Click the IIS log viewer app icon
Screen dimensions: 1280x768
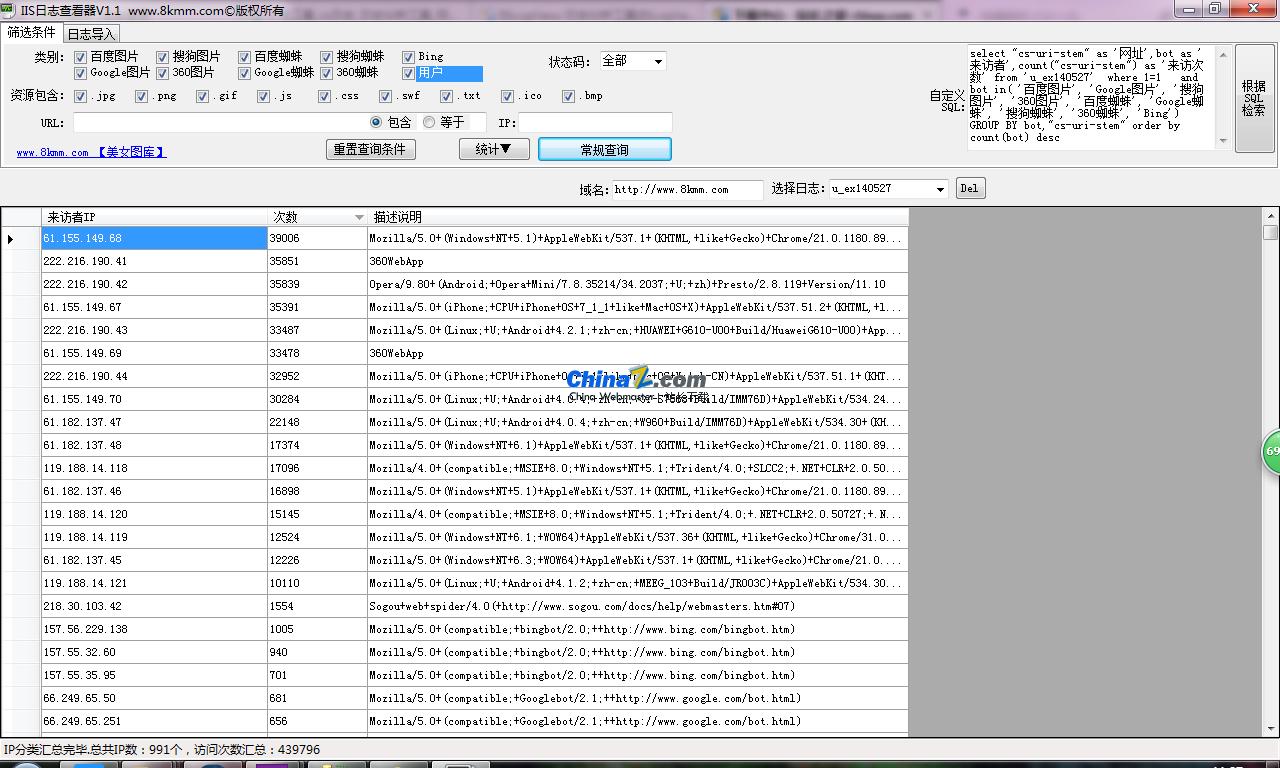click(x=8, y=9)
